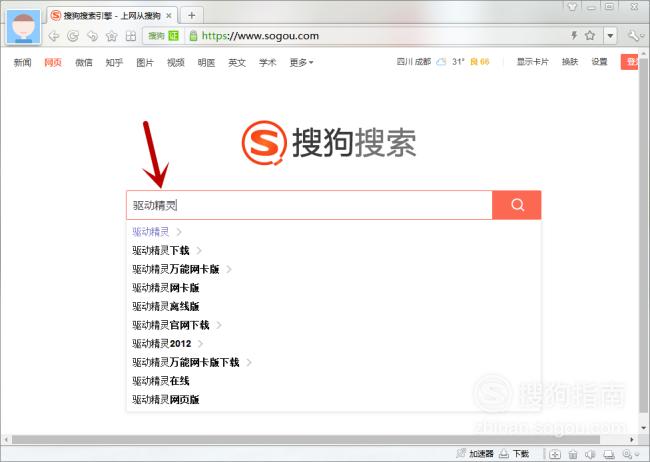This screenshot has width=650, height=462.
Task: Choose suggestion 驱动精灵网卡版
Action: (x=166, y=288)
